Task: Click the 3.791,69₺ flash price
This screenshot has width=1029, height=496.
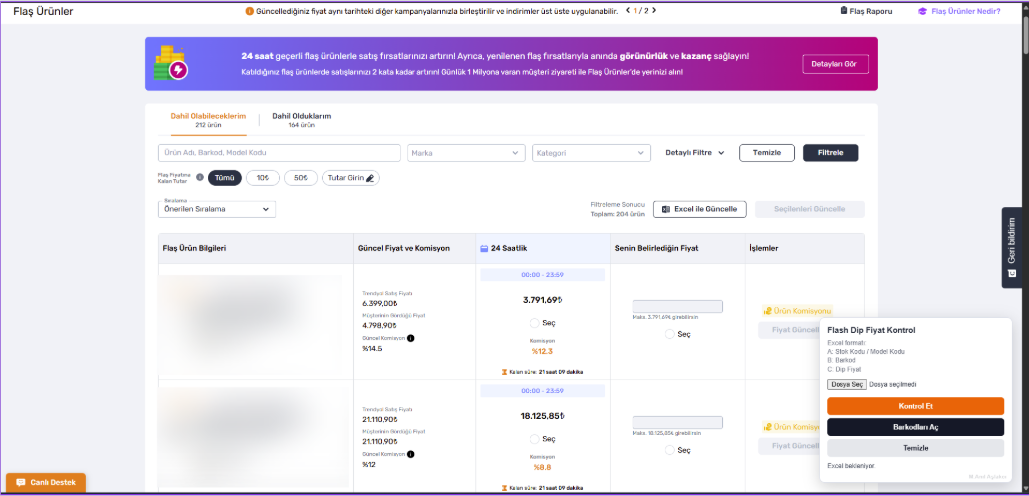Action: click(x=543, y=300)
